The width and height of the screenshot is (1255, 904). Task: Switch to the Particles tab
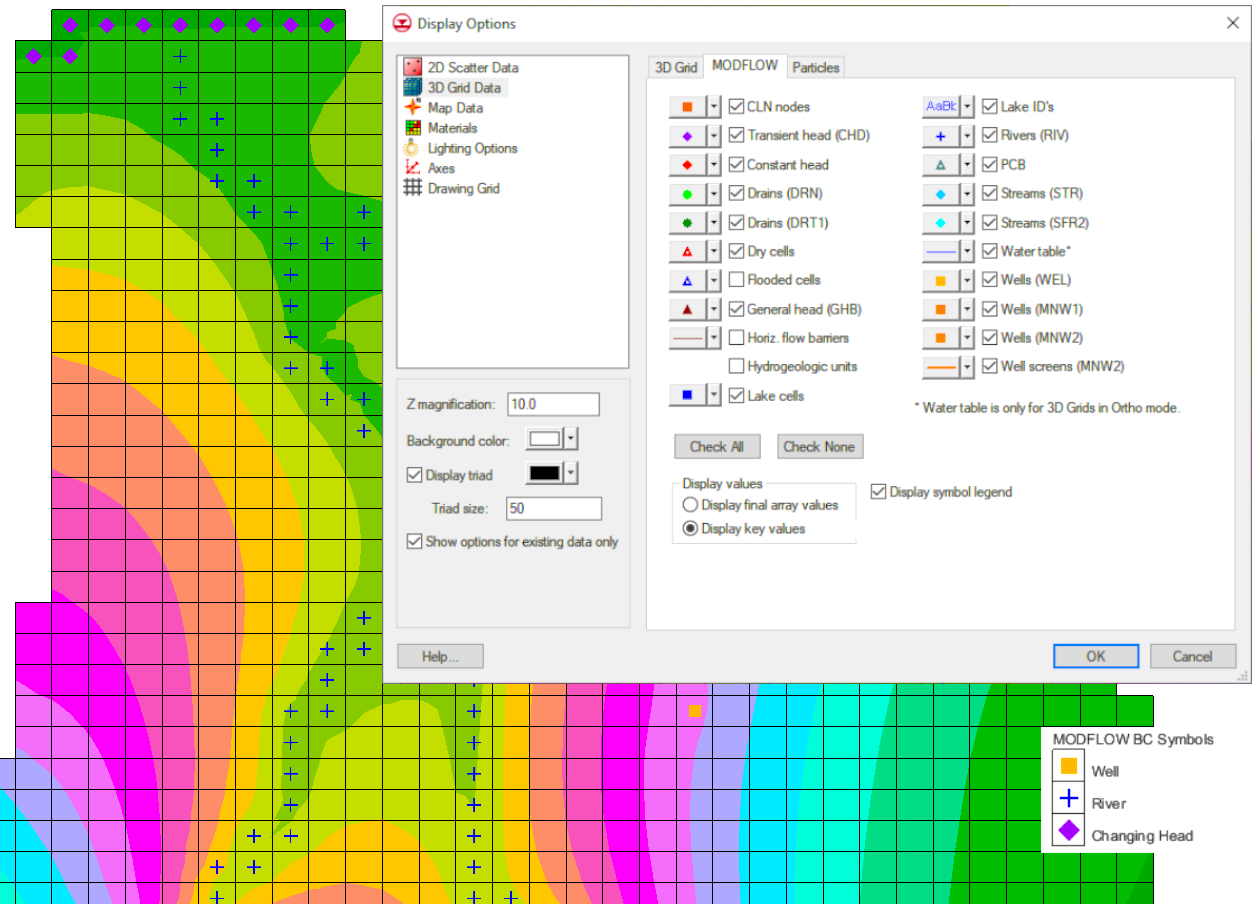(x=815, y=66)
